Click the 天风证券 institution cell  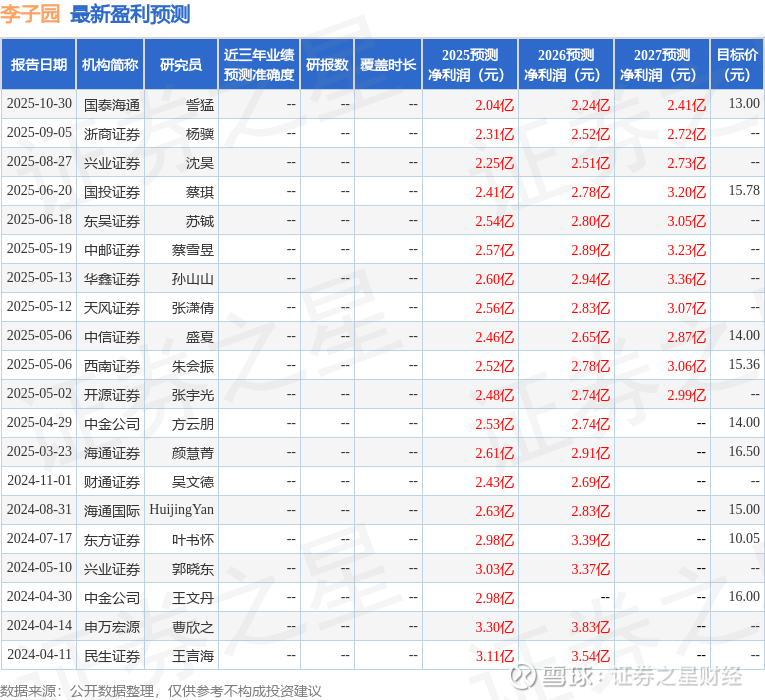(x=112, y=308)
